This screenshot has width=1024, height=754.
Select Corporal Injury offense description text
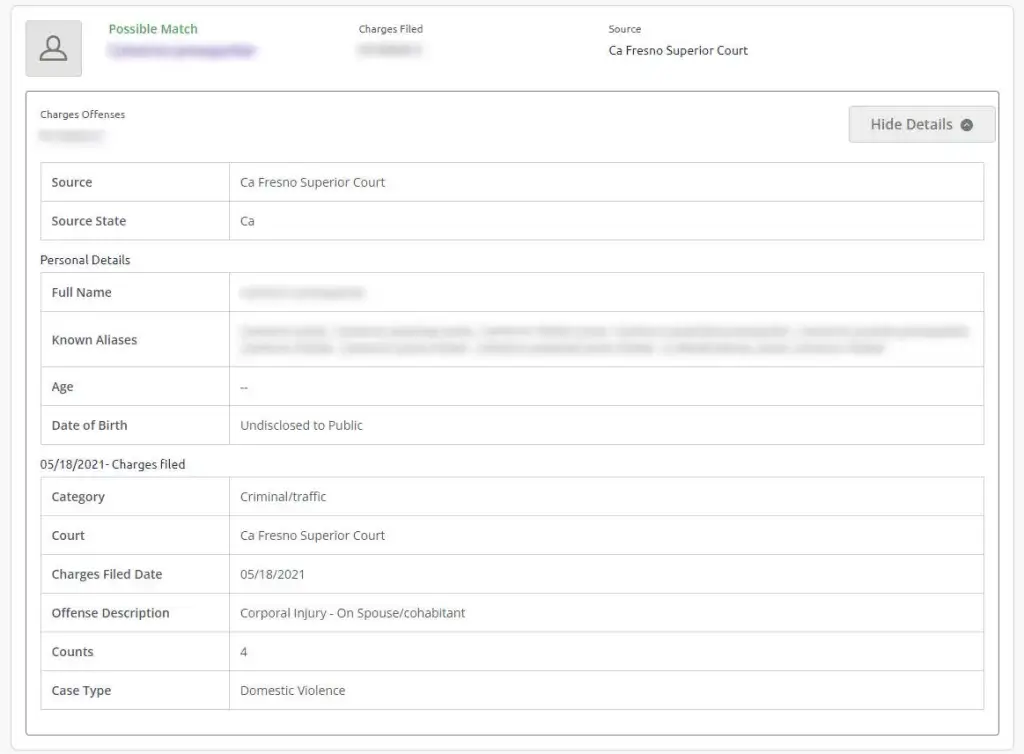click(x=352, y=613)
